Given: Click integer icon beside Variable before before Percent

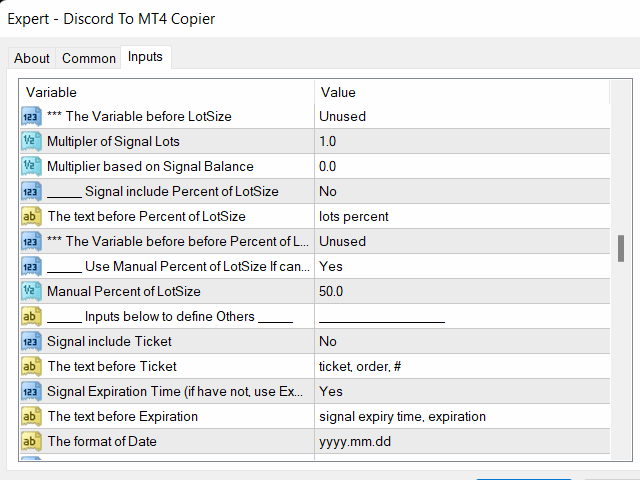Looking at the screenshot, I should 31,242.
